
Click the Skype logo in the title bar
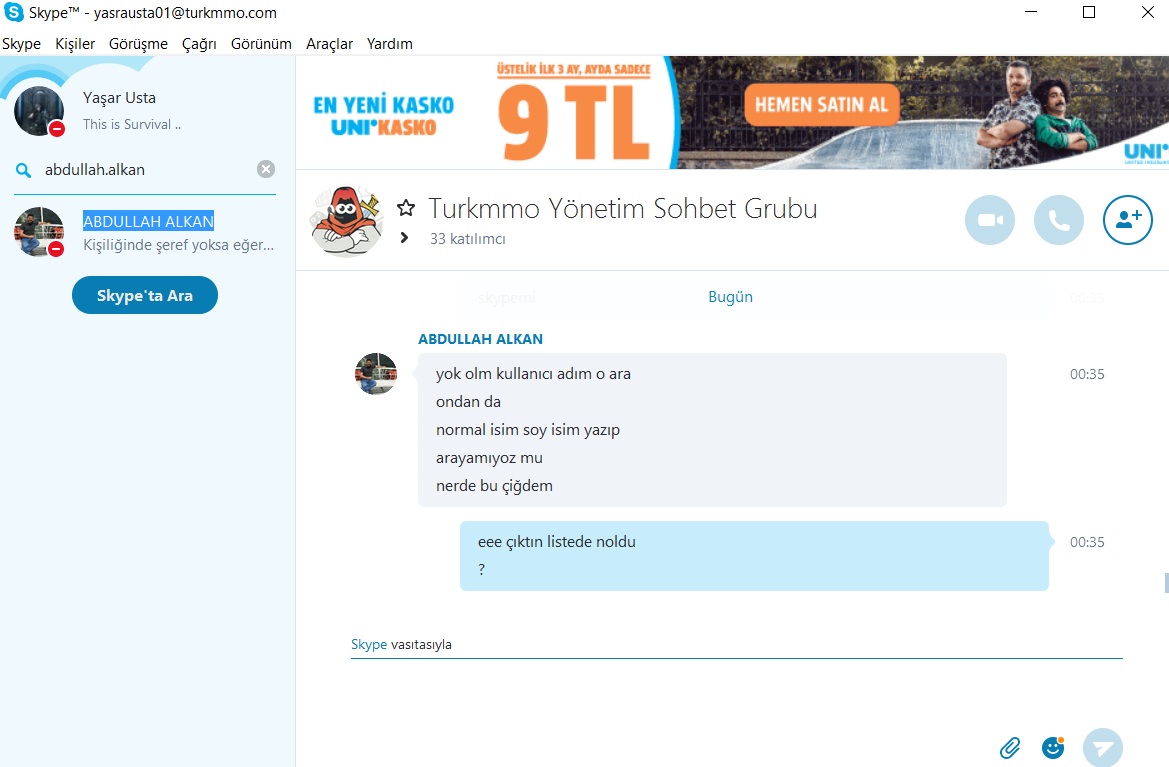(x=13, y=13)
